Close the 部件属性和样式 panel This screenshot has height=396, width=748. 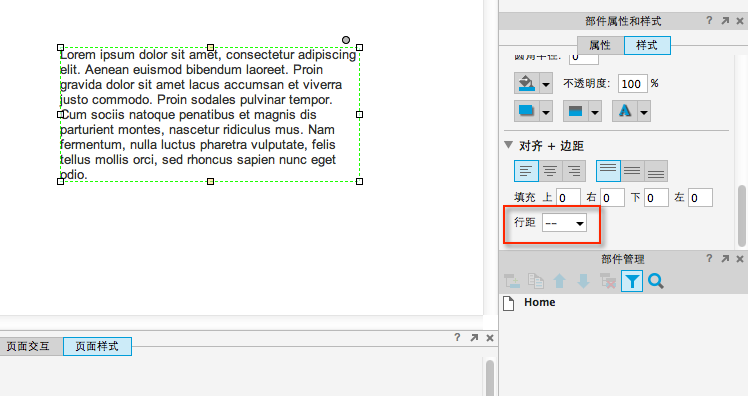point(740,21)
